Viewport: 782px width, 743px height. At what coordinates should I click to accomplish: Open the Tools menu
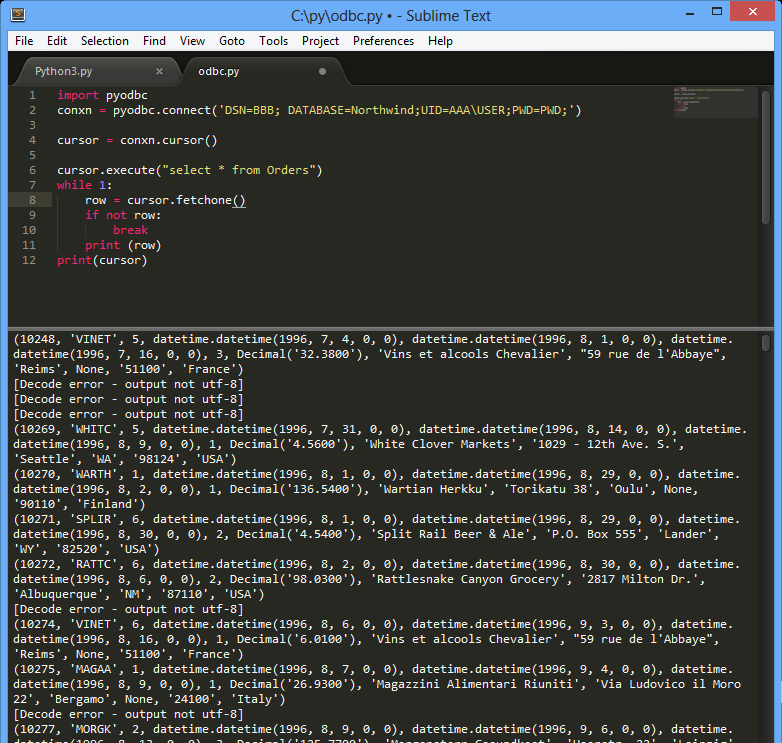tap(273, 41)
